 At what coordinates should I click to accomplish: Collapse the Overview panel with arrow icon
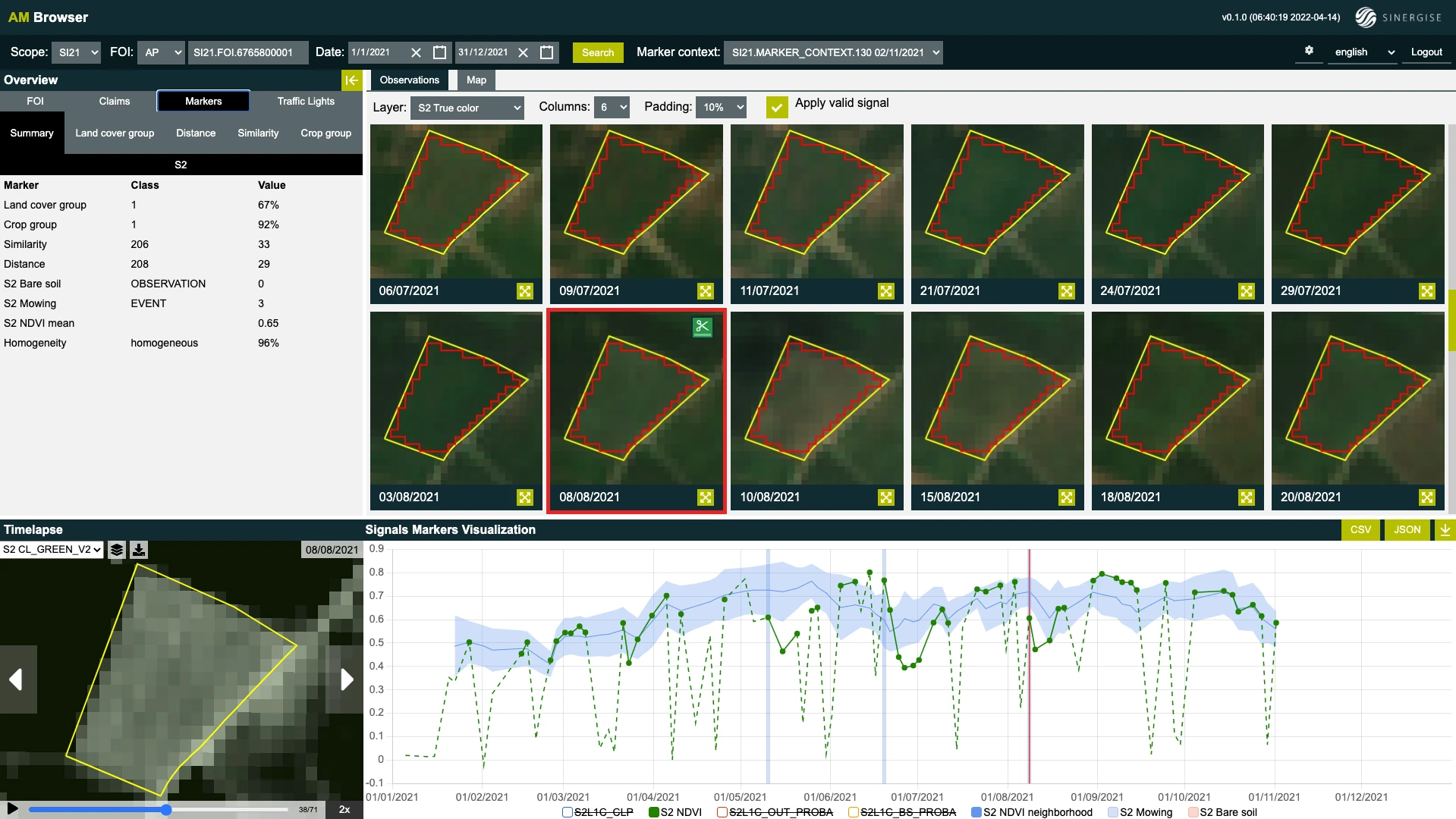[x=351, y=80]
